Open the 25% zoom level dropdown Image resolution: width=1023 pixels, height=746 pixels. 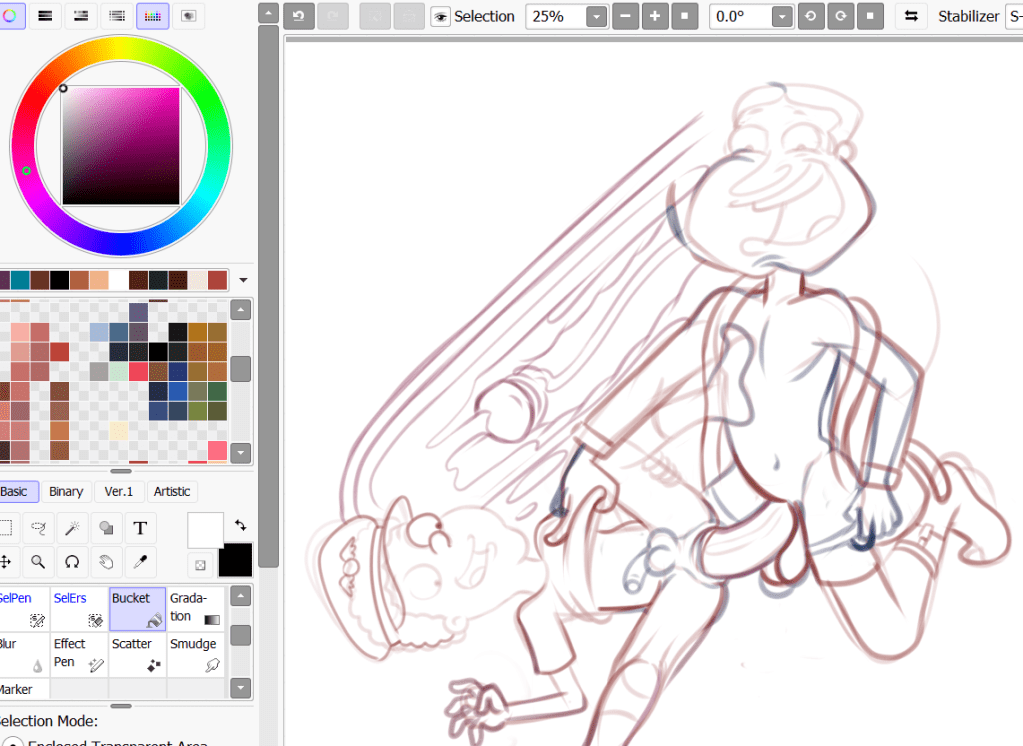click(x=596, y=17)
